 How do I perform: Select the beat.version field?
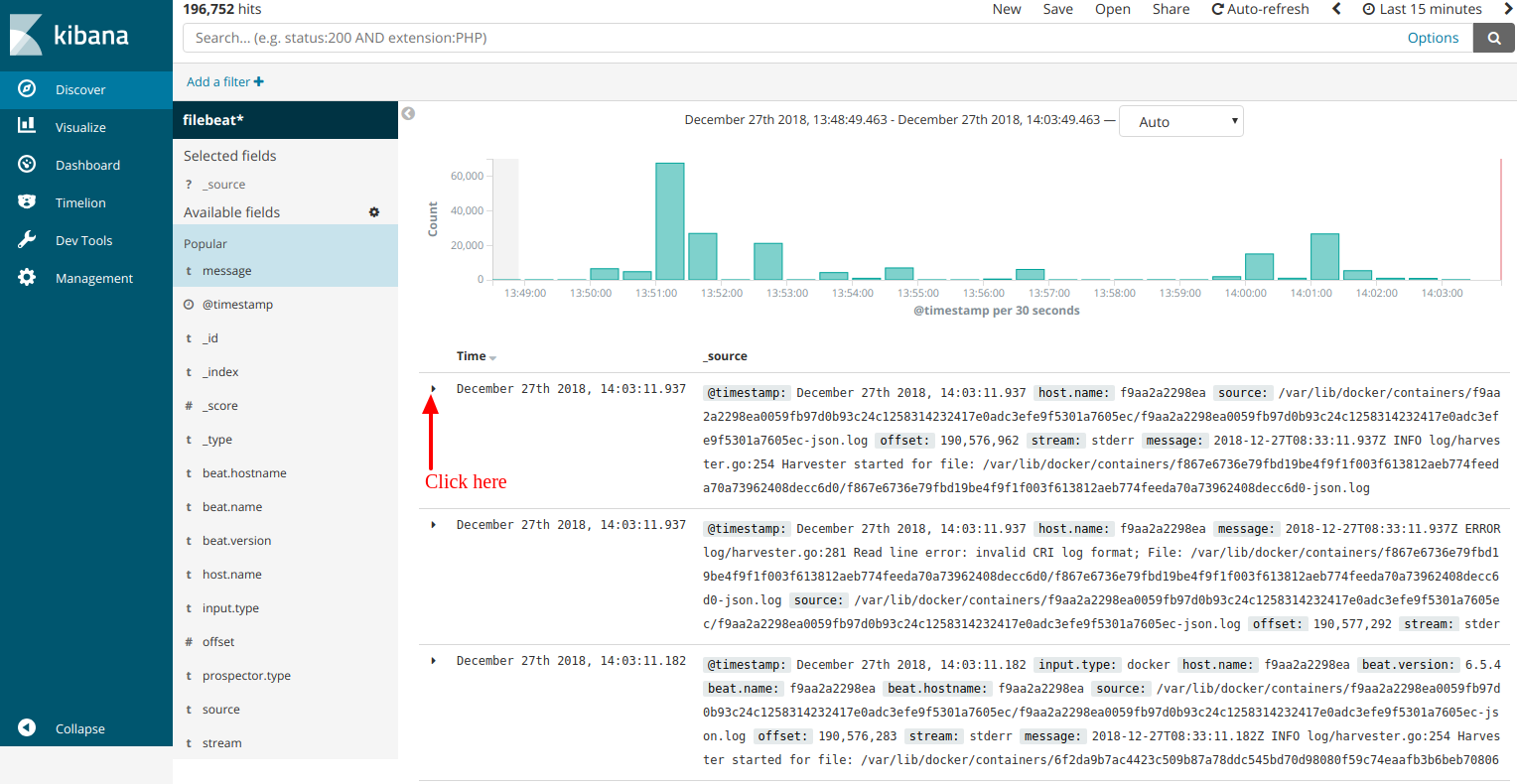tap(236, 541)
